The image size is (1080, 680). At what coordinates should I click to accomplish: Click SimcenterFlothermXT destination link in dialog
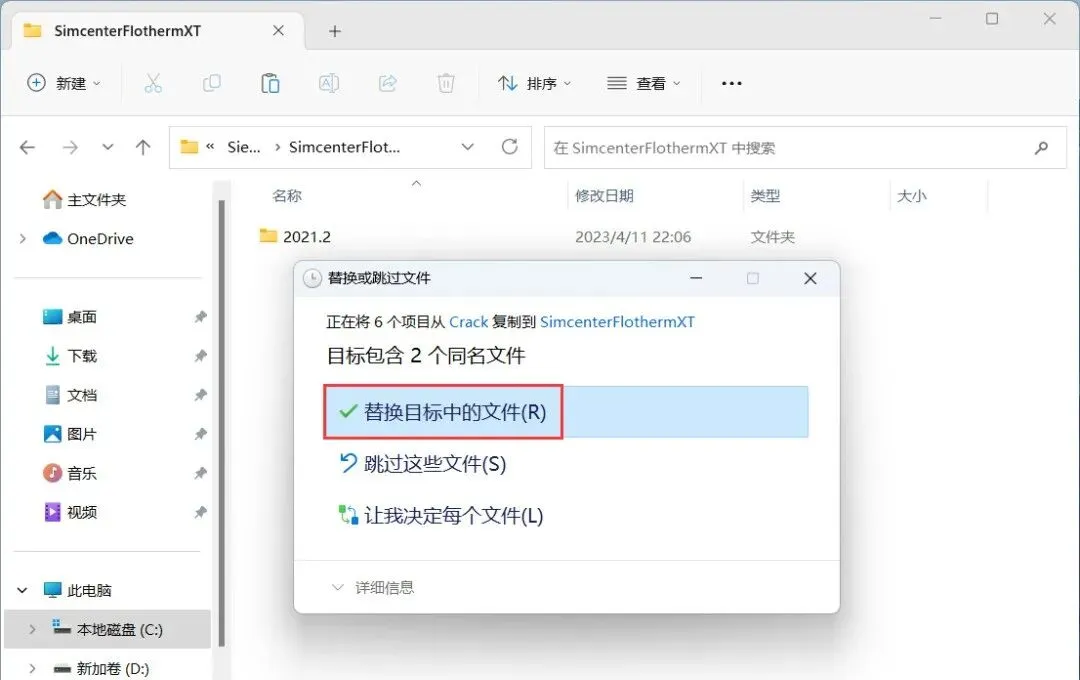617,322
